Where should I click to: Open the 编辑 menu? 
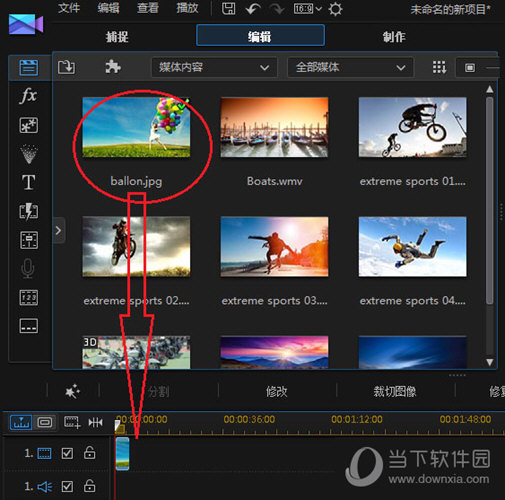[x=108, y=8]
